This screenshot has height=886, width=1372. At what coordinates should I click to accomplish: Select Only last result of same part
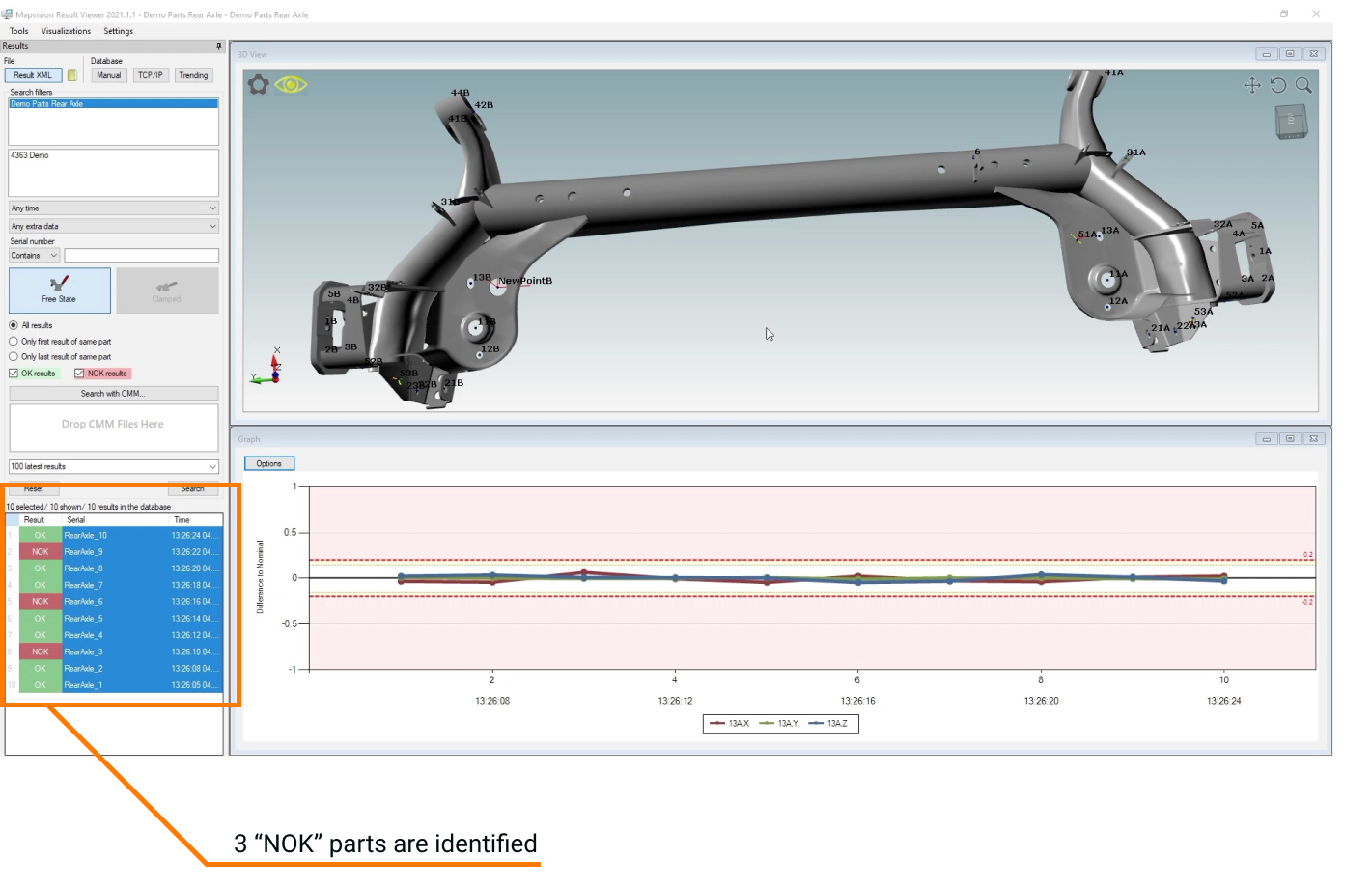click(14, 357)
